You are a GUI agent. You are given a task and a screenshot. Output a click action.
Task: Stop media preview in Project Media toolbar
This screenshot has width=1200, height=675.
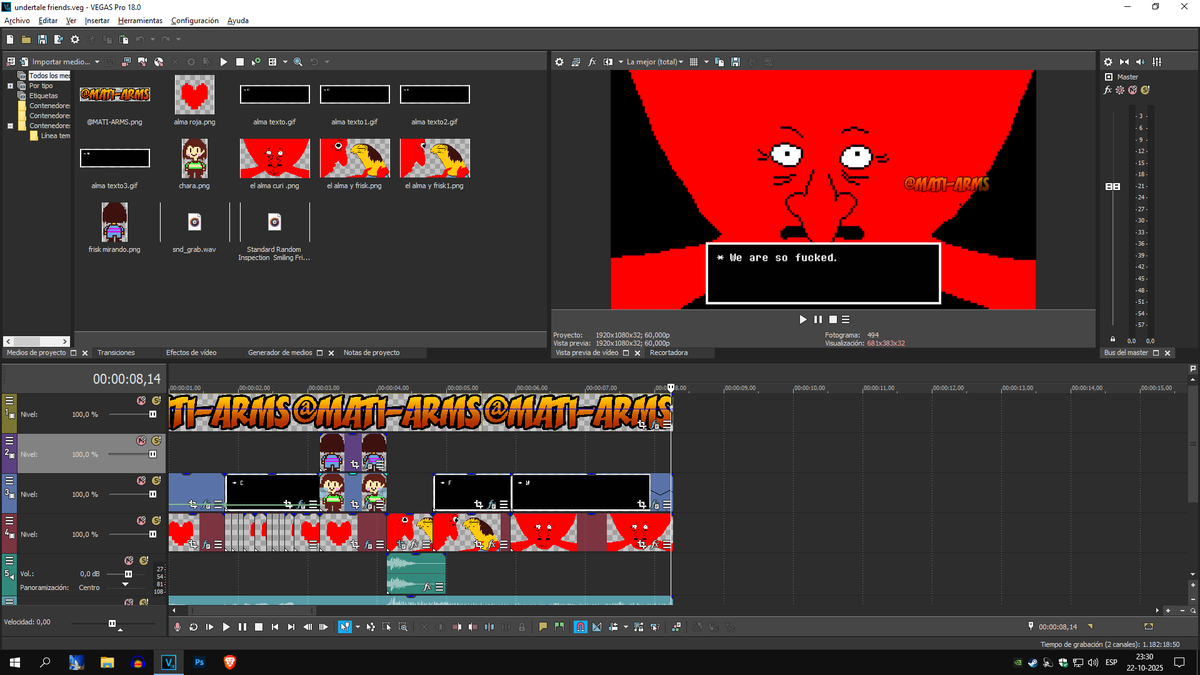240,62
